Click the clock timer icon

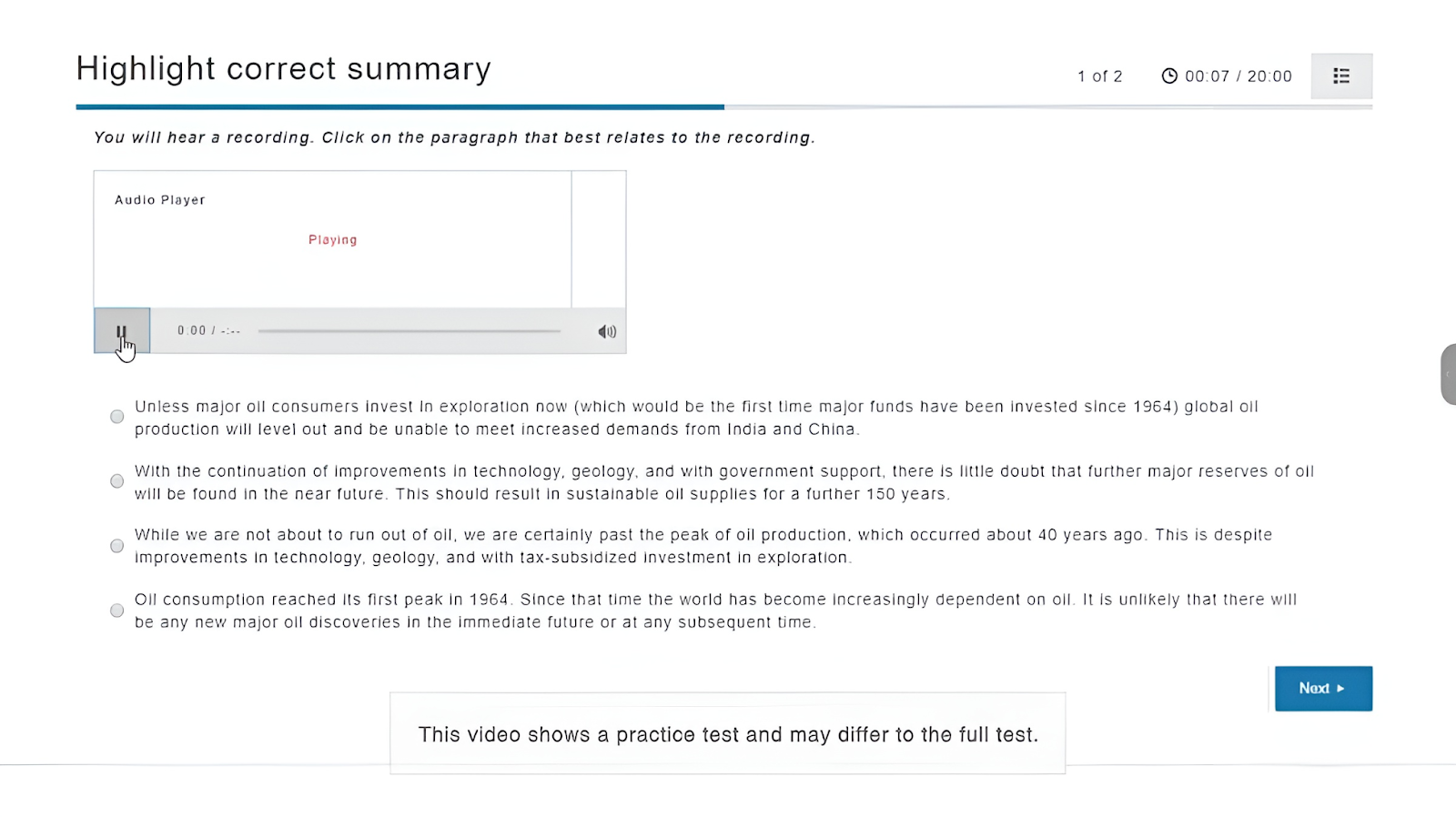1169,76
